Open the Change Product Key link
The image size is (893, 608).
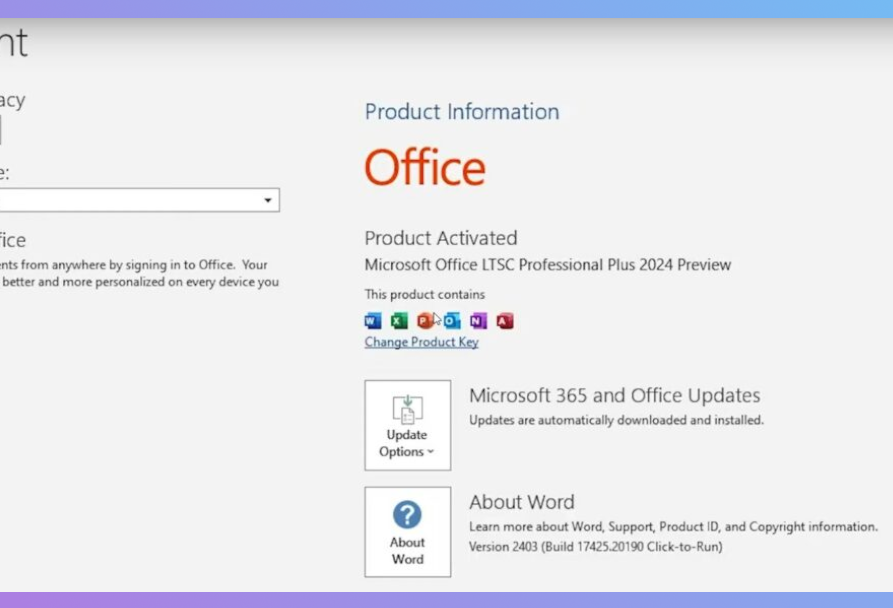(421, 342)
